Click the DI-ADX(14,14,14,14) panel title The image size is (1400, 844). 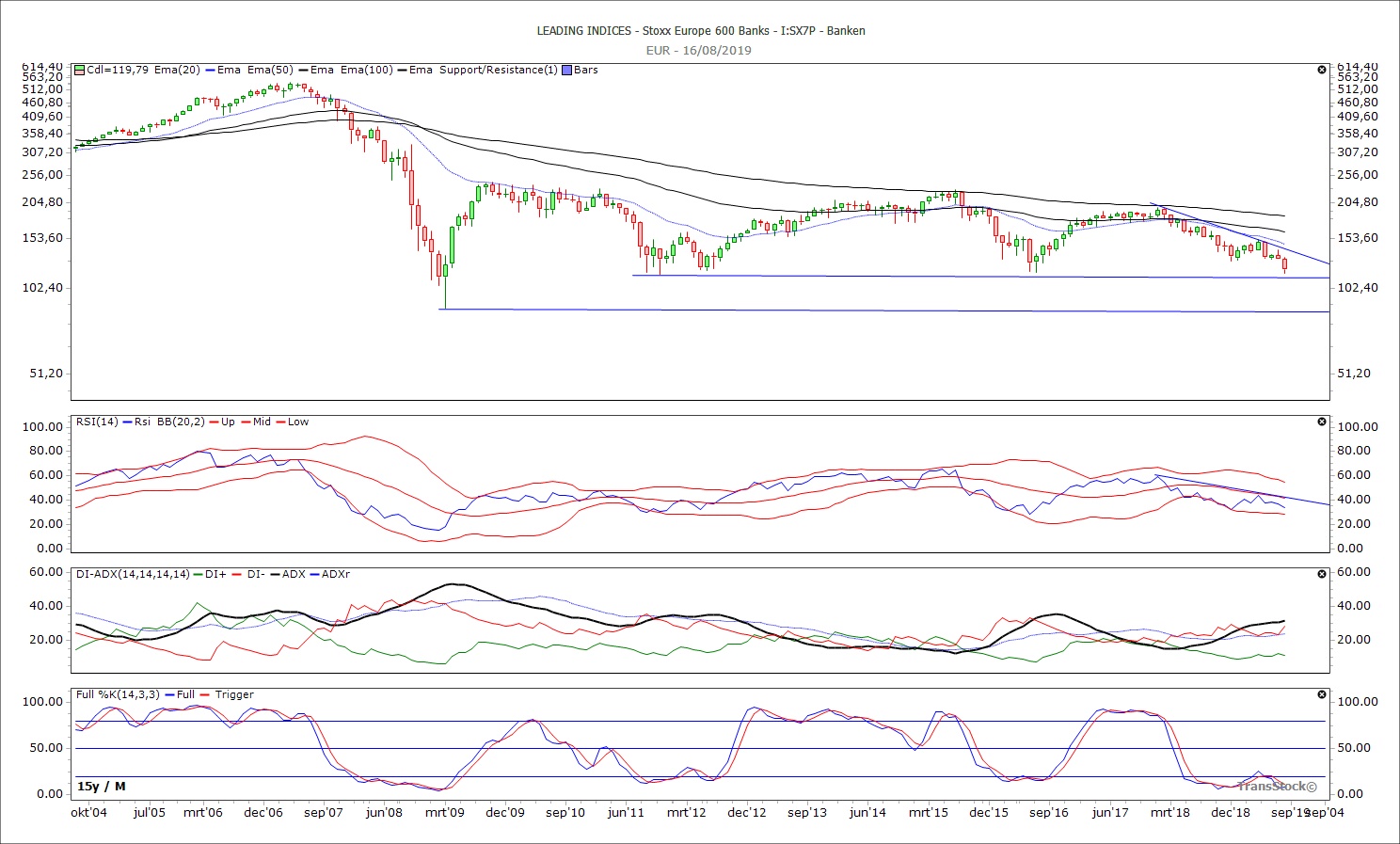tap(133, 574)
